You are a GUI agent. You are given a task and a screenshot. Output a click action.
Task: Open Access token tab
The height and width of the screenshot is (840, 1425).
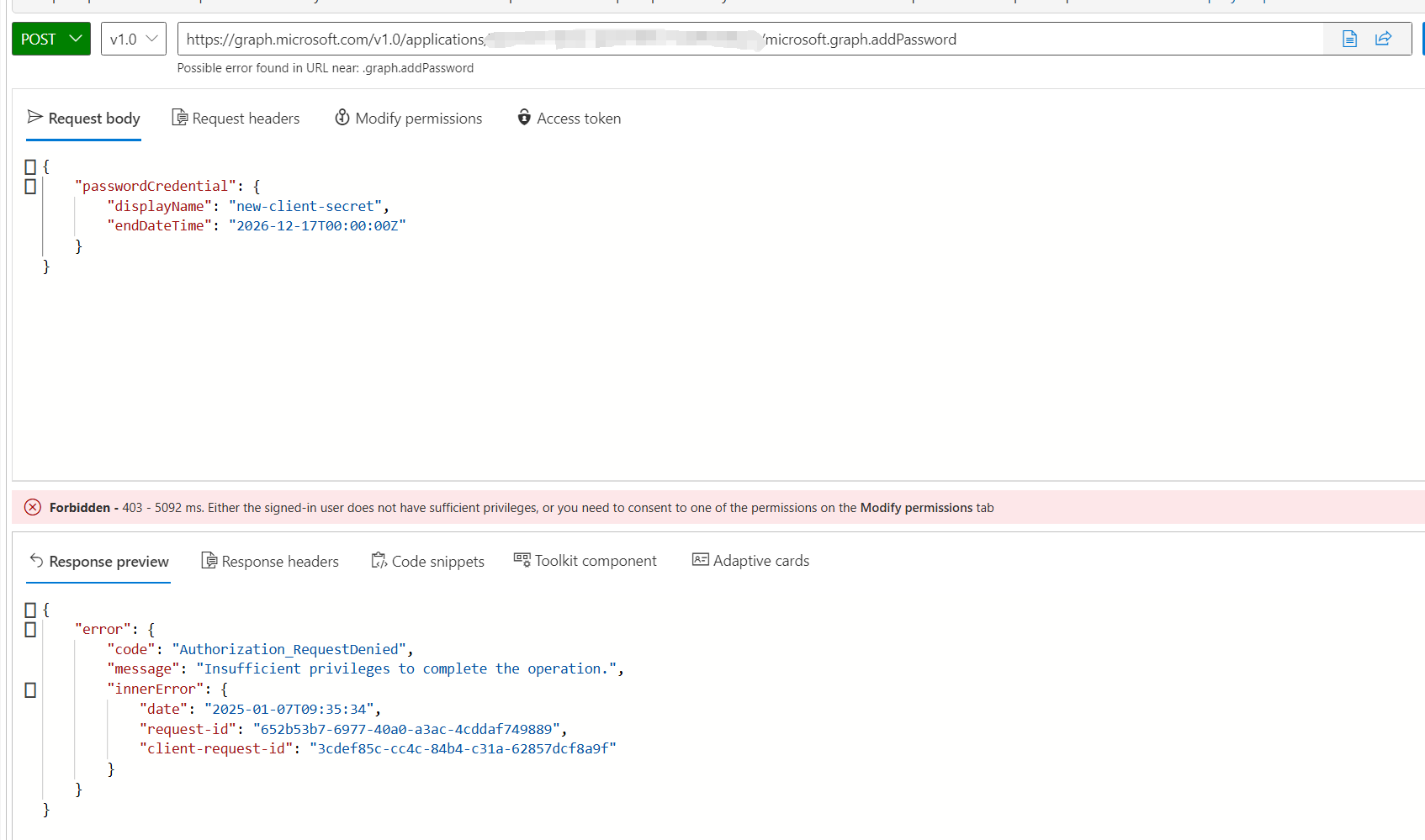click(569, 119)
